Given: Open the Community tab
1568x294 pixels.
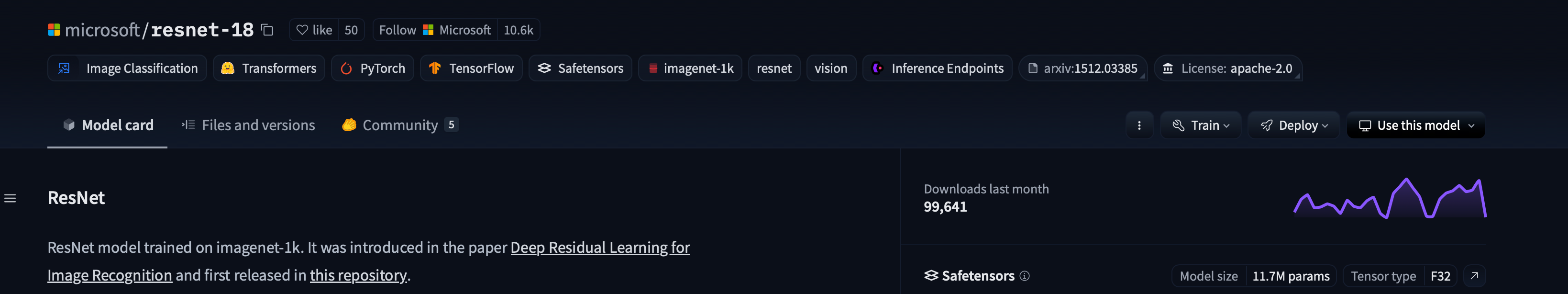Looking at the screenshot, I should [399, 125].
